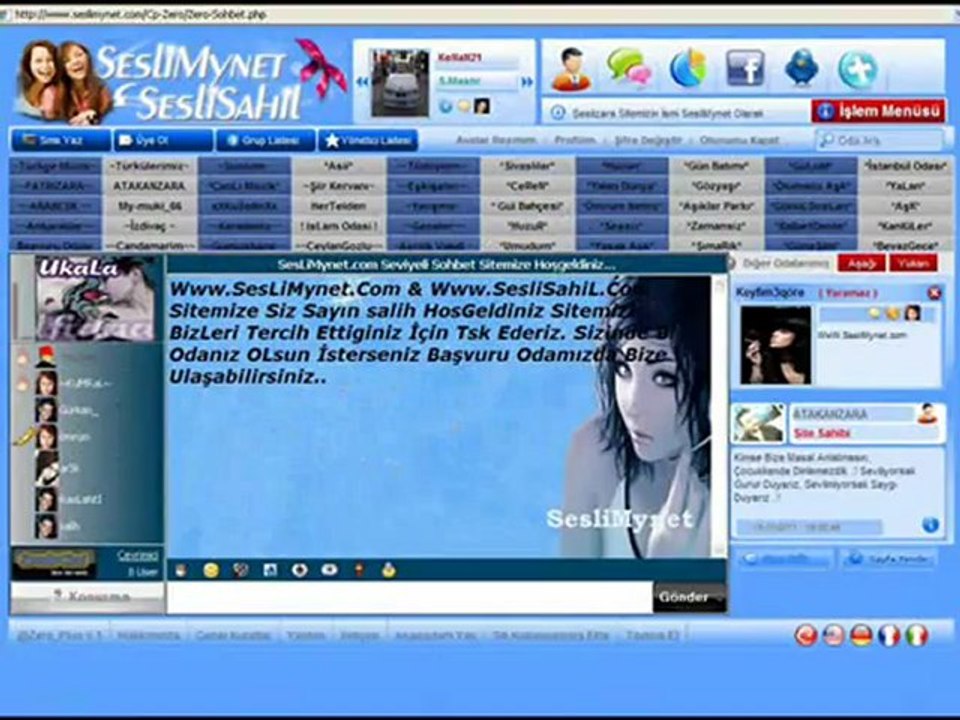Open the İşlem Menüsü button
The height and width of the screenshot is (720, 960).
click(879, 111)
